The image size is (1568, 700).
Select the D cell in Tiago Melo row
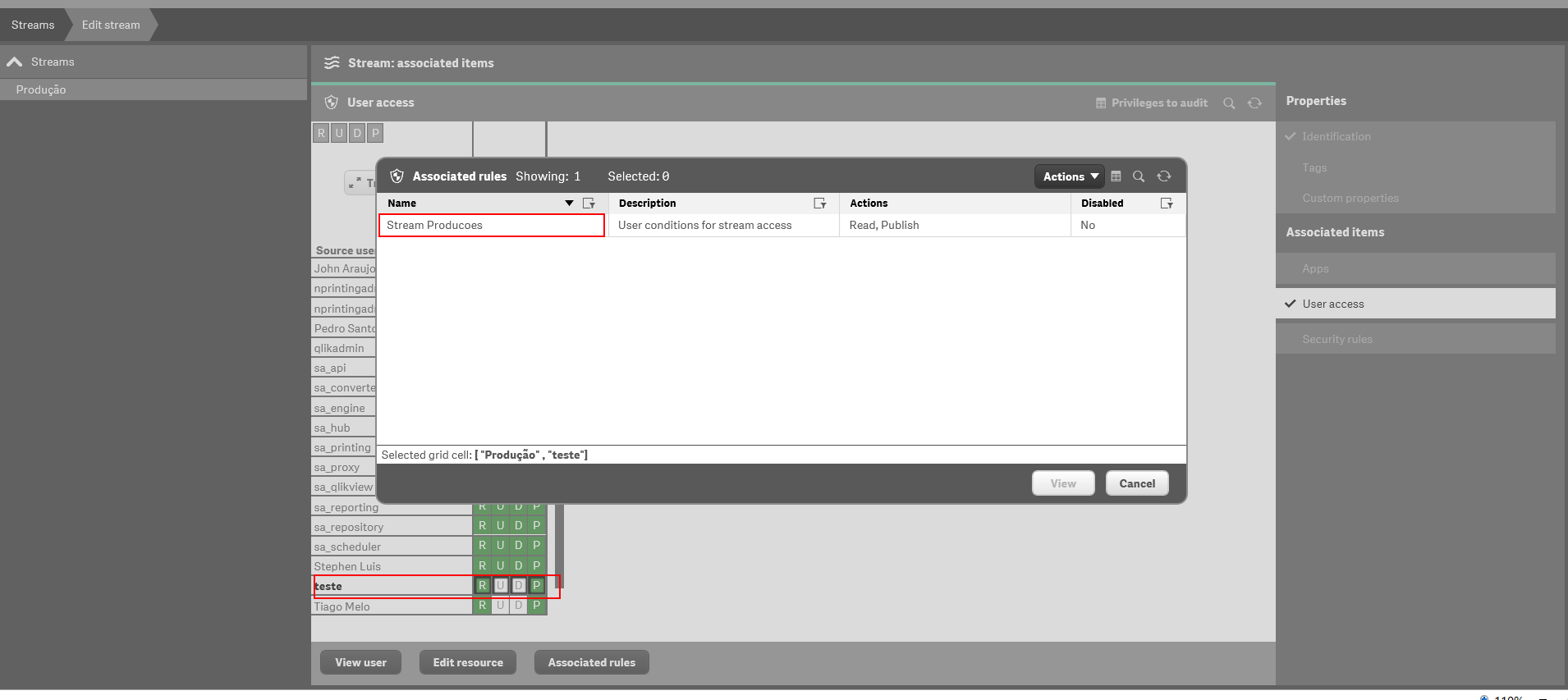[519, 606]
